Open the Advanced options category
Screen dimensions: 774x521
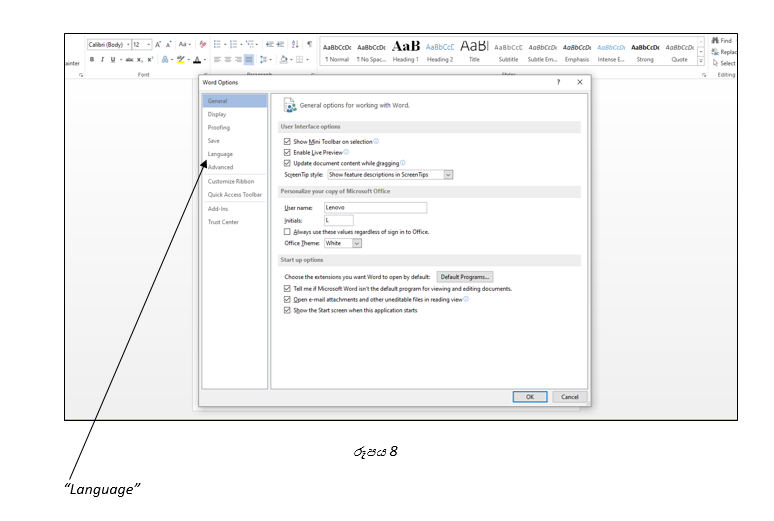click(220, 167)
